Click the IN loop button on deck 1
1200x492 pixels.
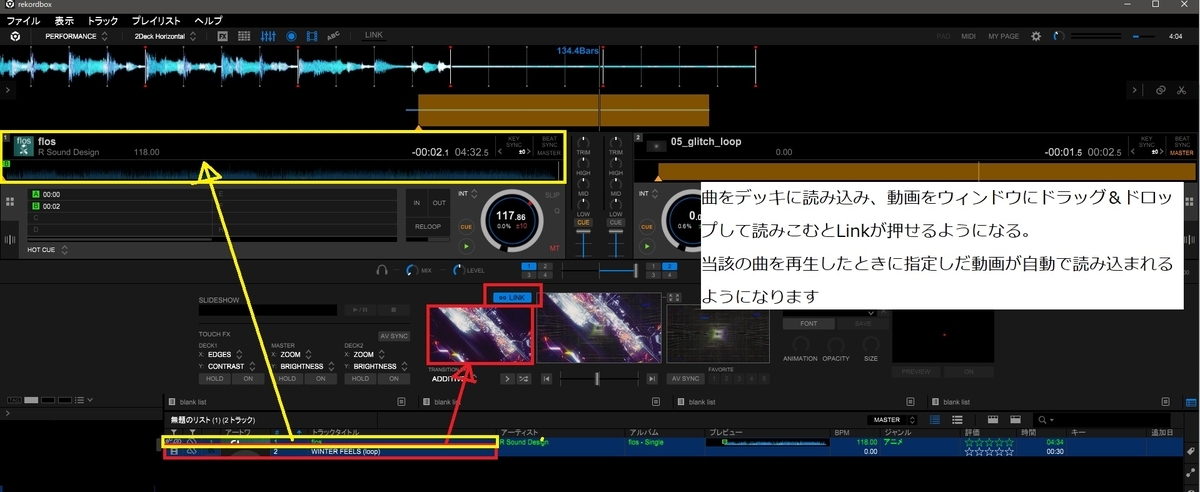point(417,202)
